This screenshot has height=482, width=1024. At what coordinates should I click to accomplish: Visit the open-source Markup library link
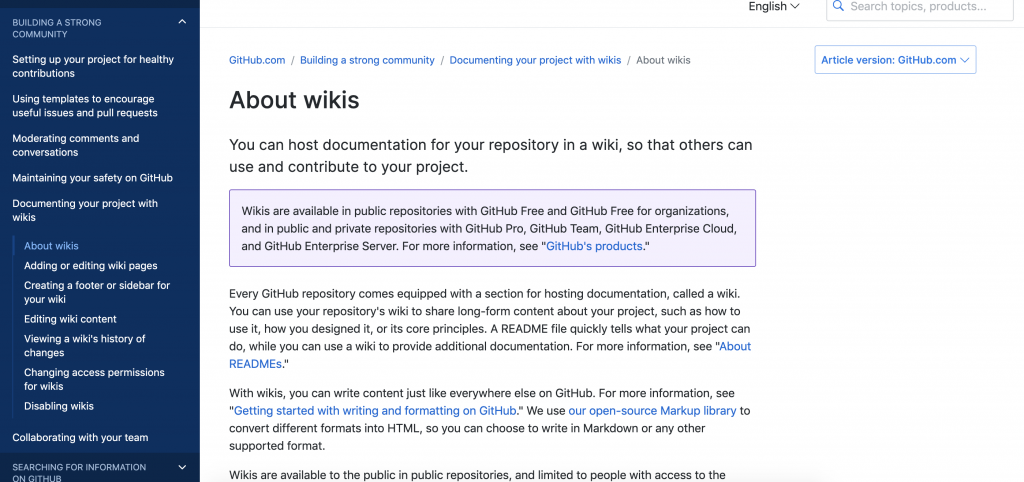(652, 411)
